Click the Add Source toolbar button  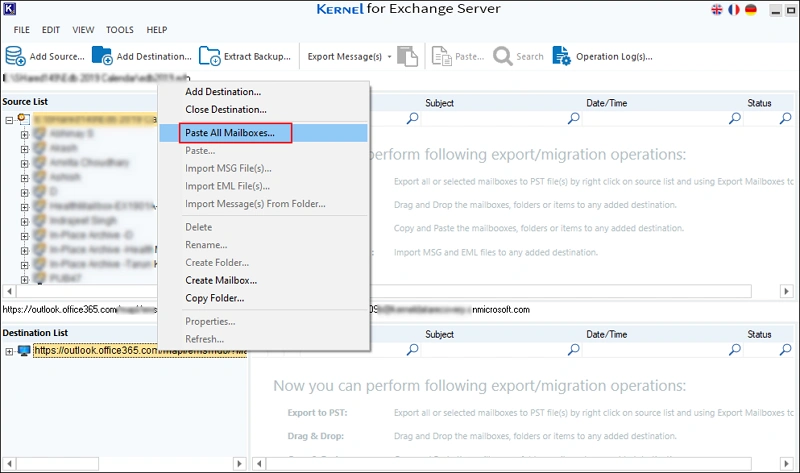point(45,56)
